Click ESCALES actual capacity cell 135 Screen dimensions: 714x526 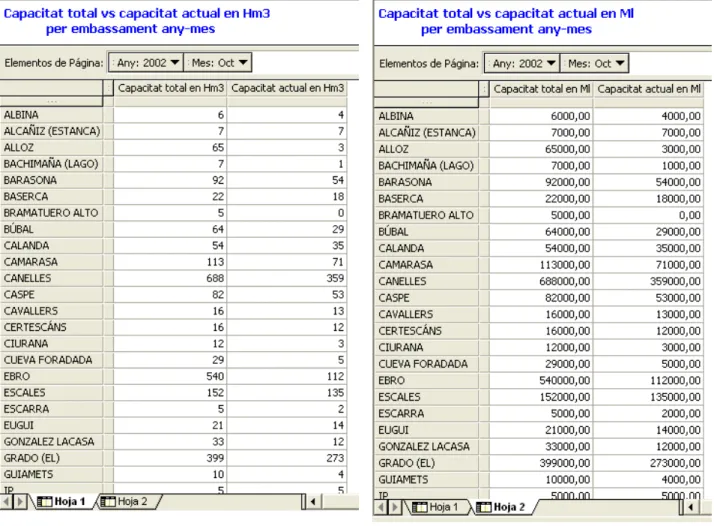(x=287, y=393)
